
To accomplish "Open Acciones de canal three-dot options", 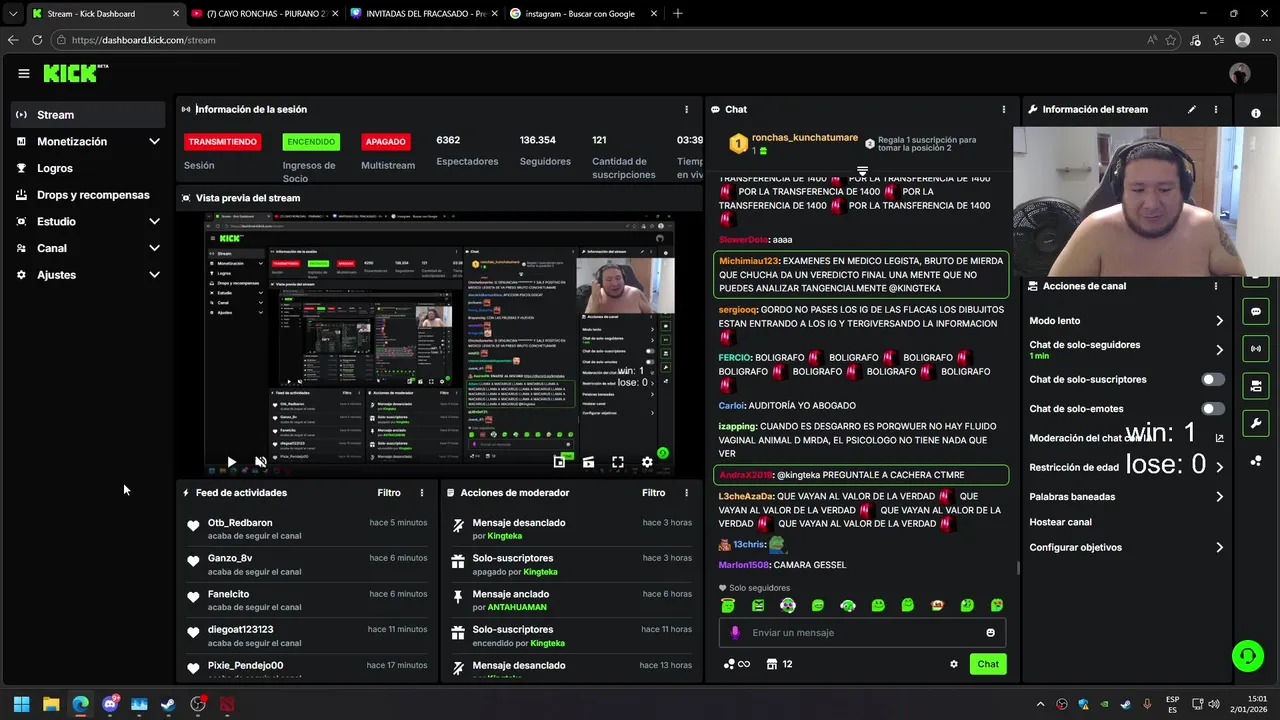I will (1216, 286).
